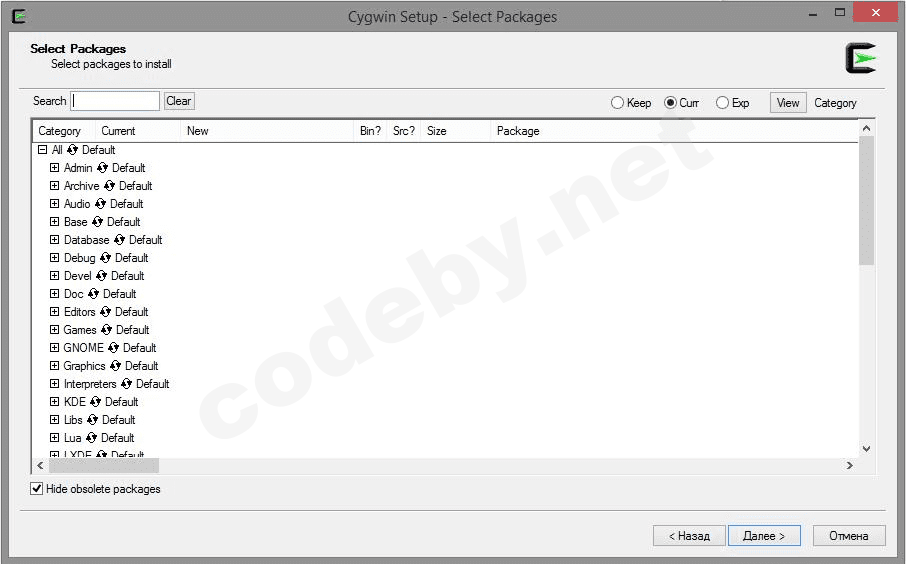Expand the Base category

[54, 221]
